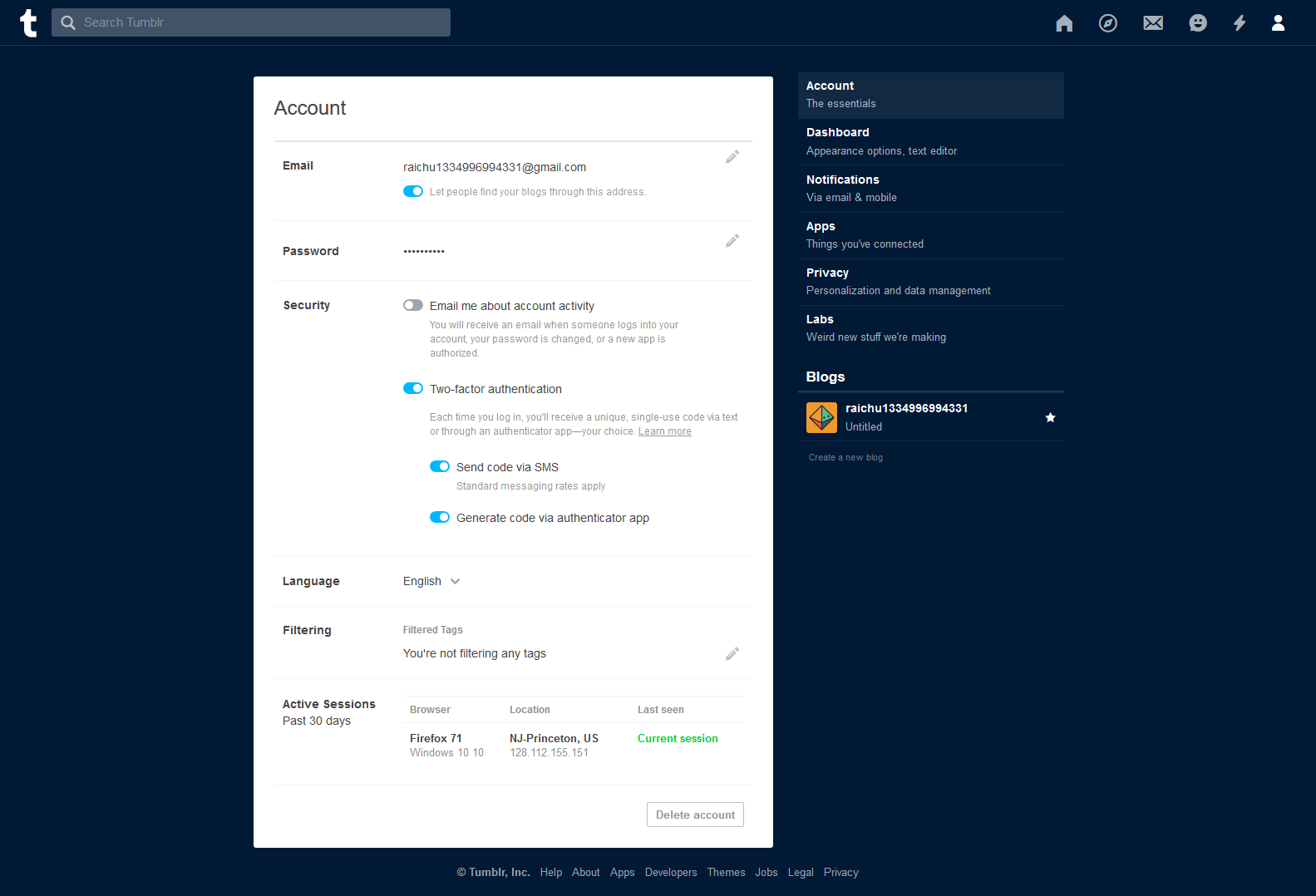Screen dimensions: 1316x896
Task: Open the Account person icon
Action: coord(1279,23)
